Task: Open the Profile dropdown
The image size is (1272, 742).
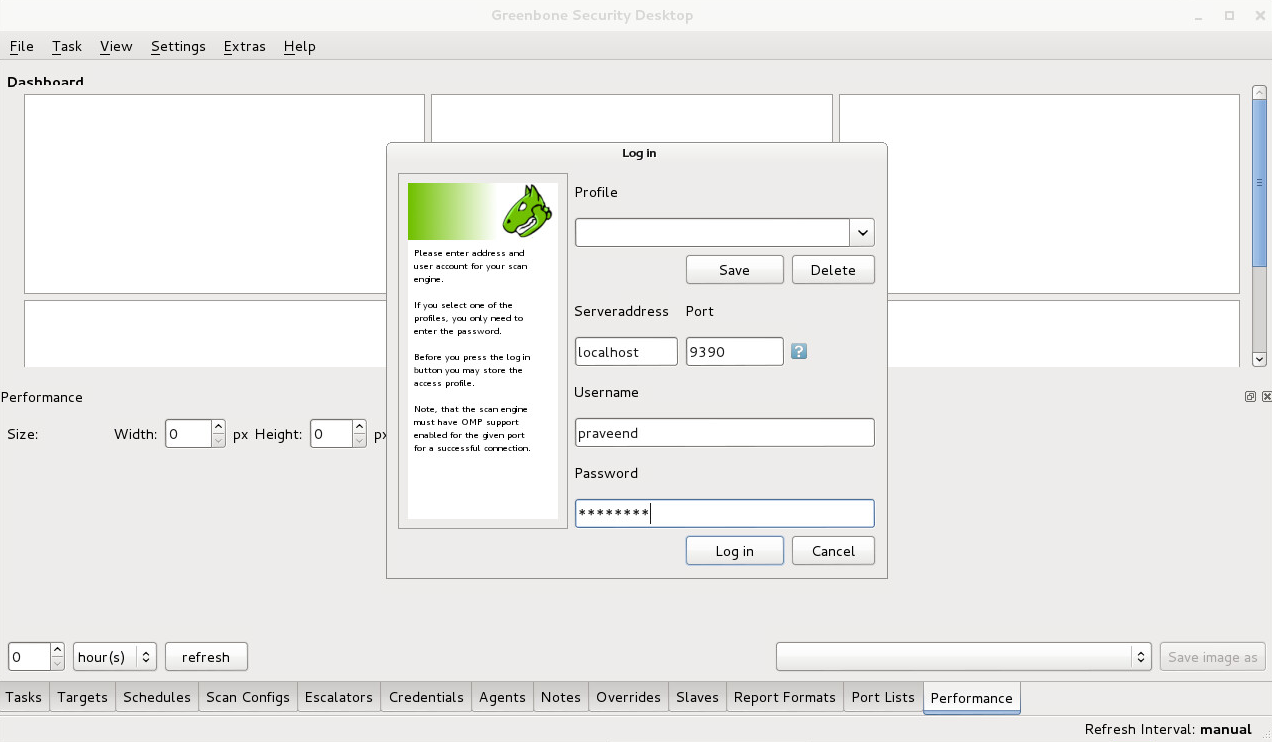Action: click(x=862, y=232)
